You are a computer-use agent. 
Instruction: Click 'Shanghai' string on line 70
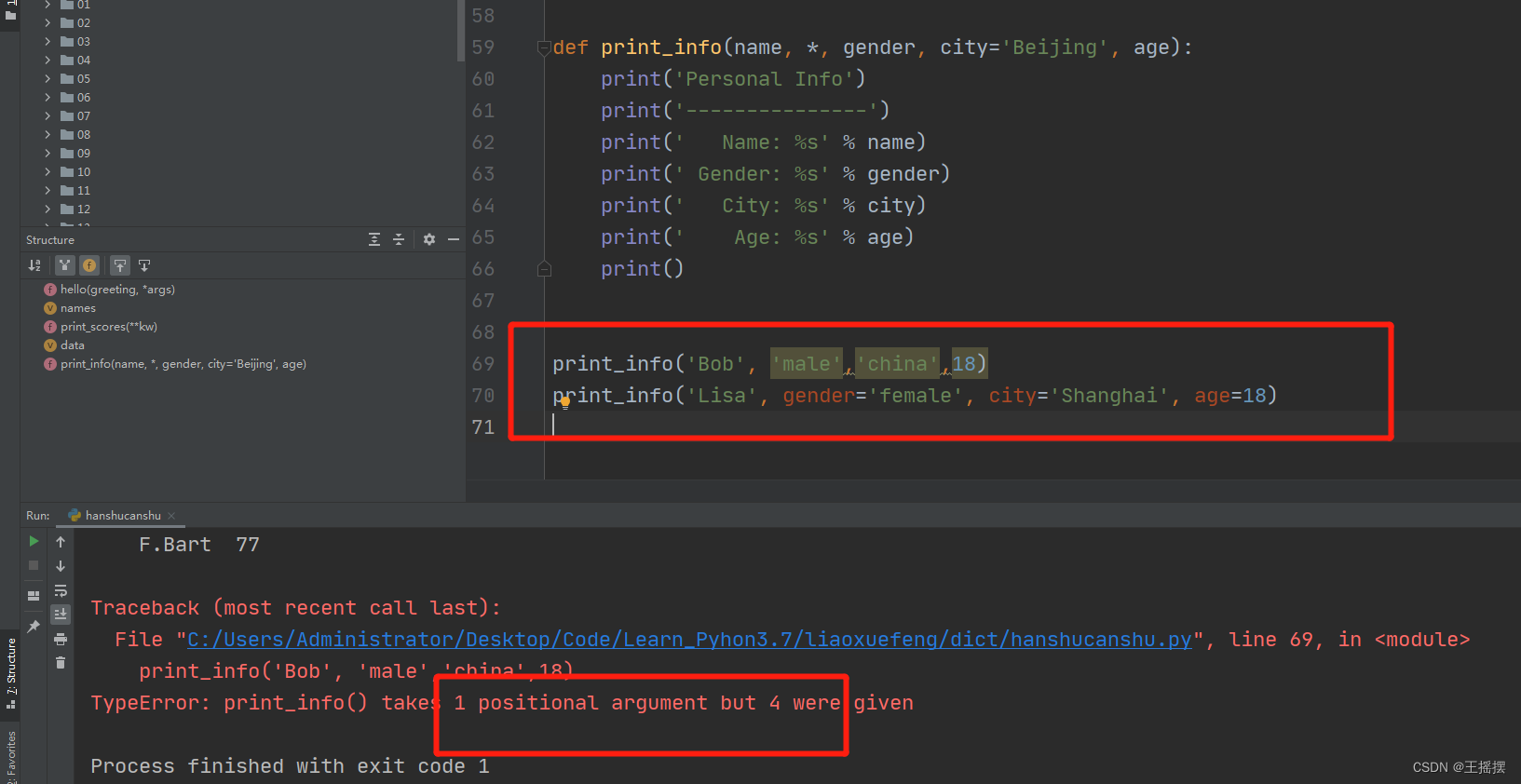click(x=1109, y=396)
